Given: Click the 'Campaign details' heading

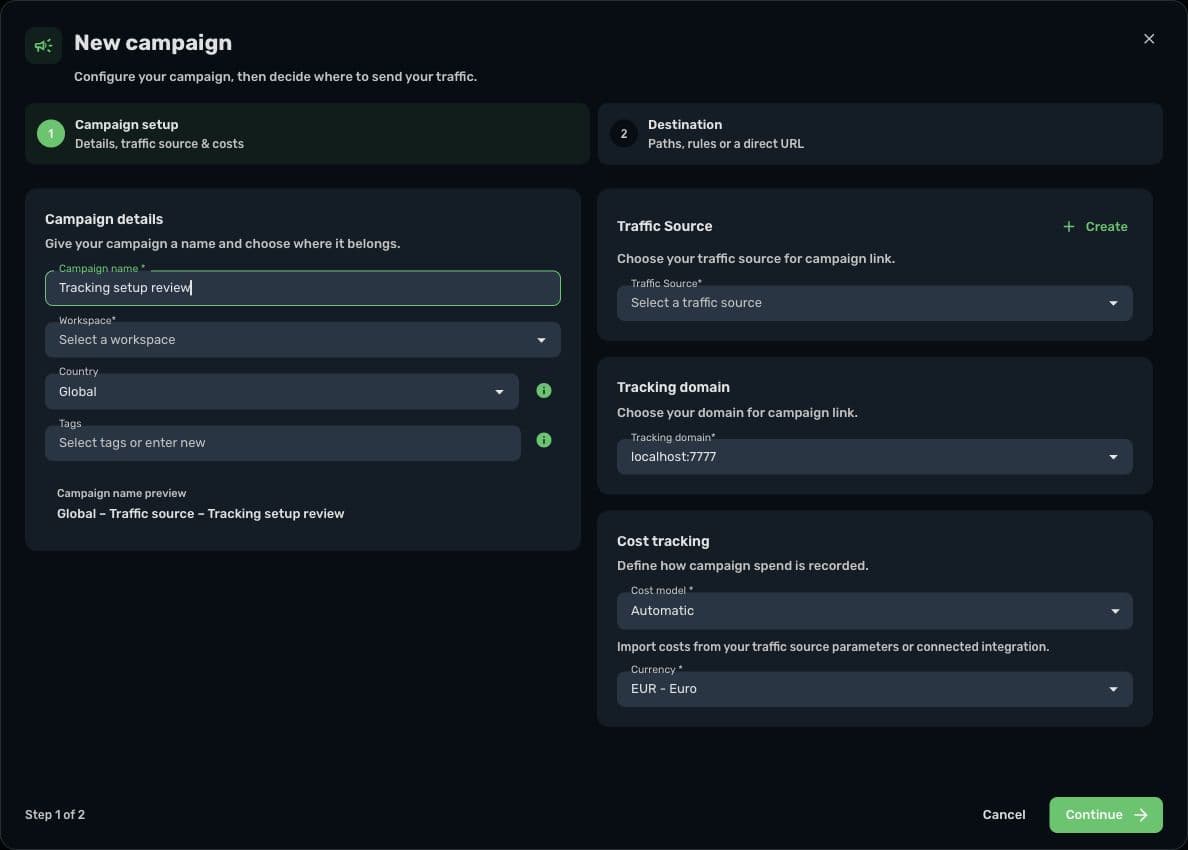Looking at the screenshot, I should pyautogui.click(x=104, y=219).
